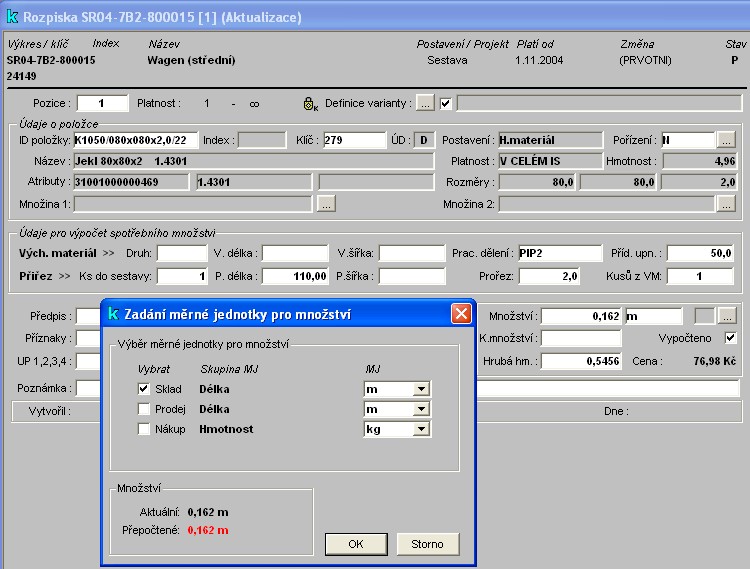Toggle the Vypočteno checkbox

730,338
